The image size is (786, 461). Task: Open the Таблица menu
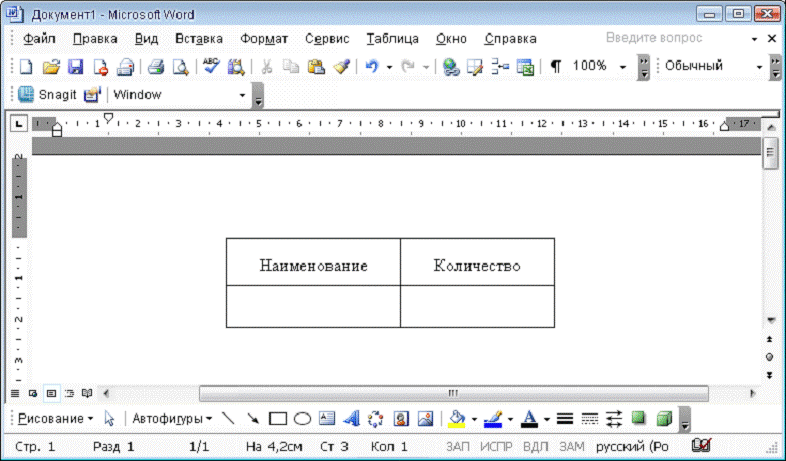coord(392,38)
